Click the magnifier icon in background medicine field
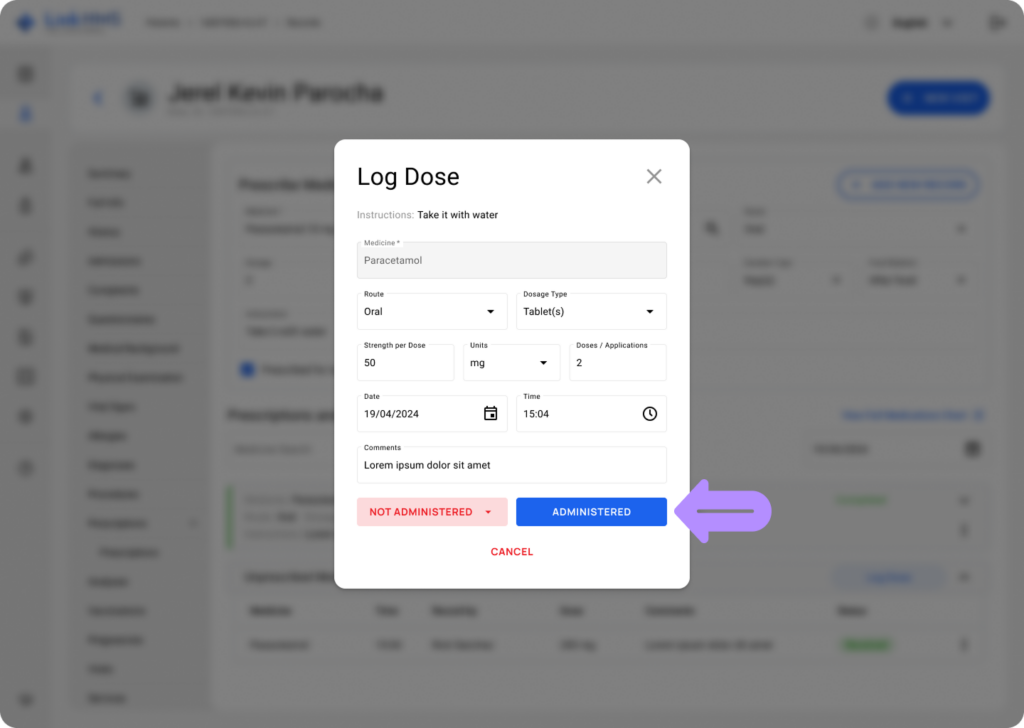The image size is (1024, 728). pos(712,229)
